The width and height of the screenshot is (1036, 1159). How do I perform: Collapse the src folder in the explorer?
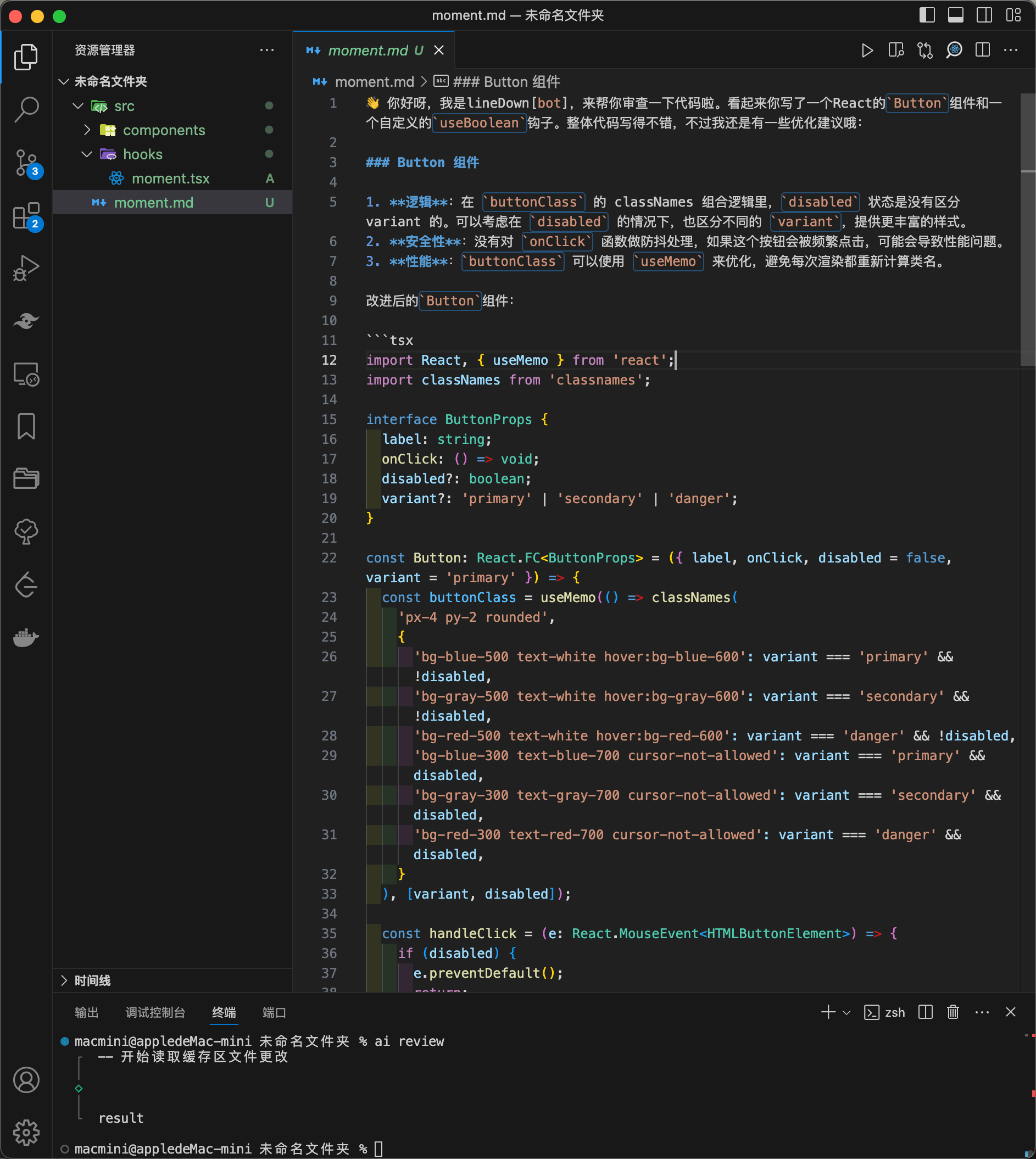point(78,106)
